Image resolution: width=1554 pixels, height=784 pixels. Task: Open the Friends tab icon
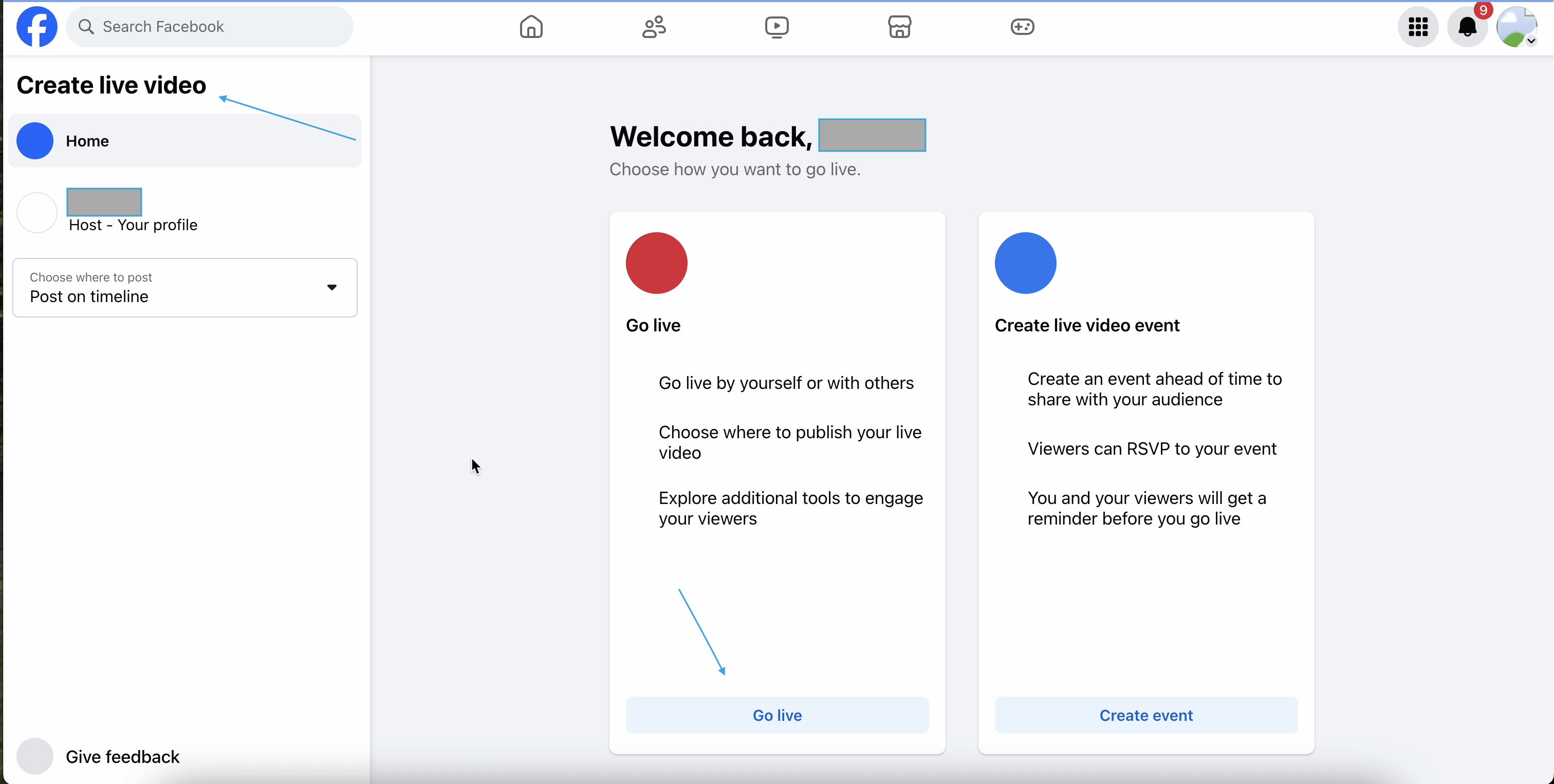pos(654,27)
